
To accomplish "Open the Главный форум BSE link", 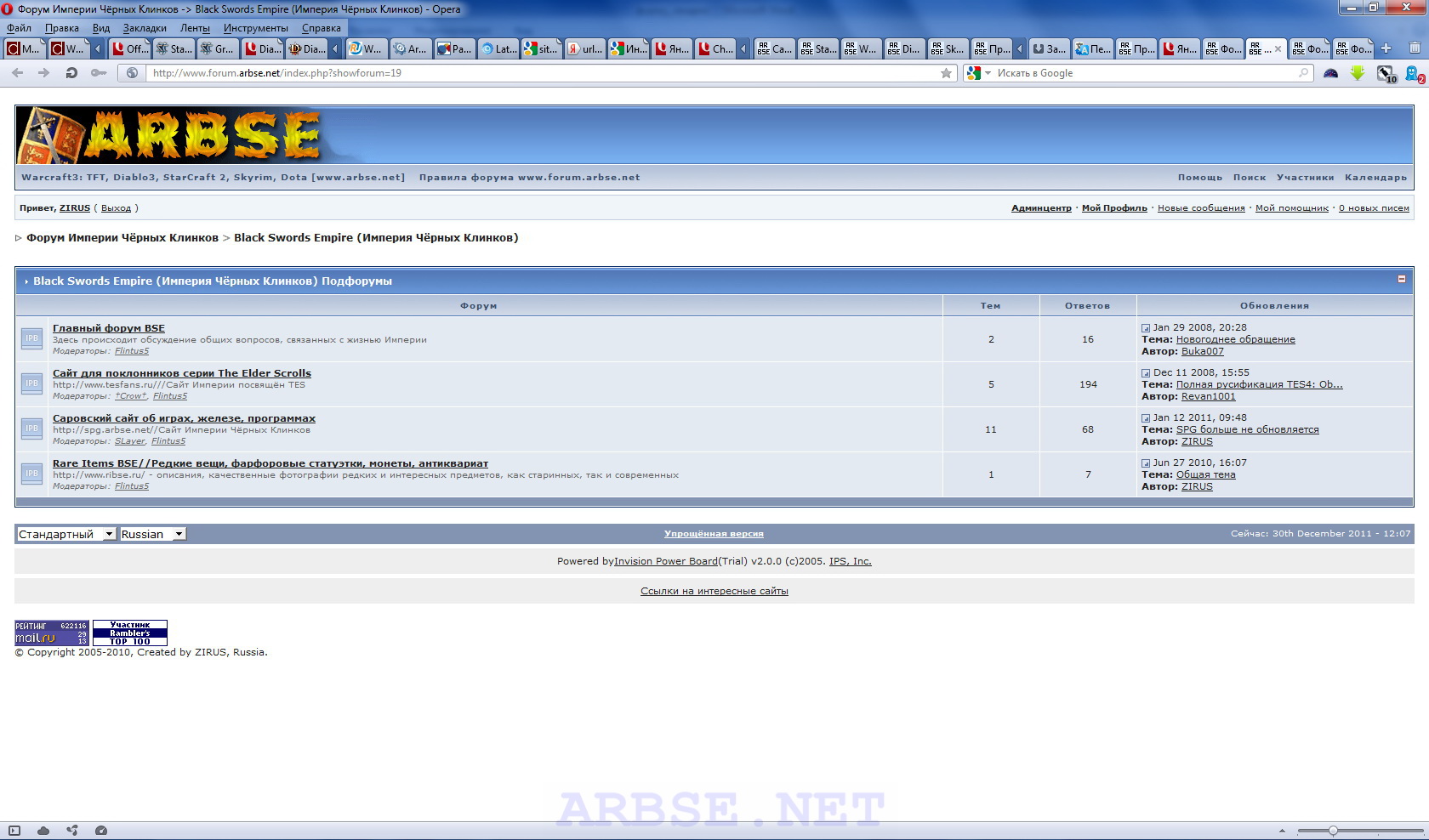I will [109, 328].
